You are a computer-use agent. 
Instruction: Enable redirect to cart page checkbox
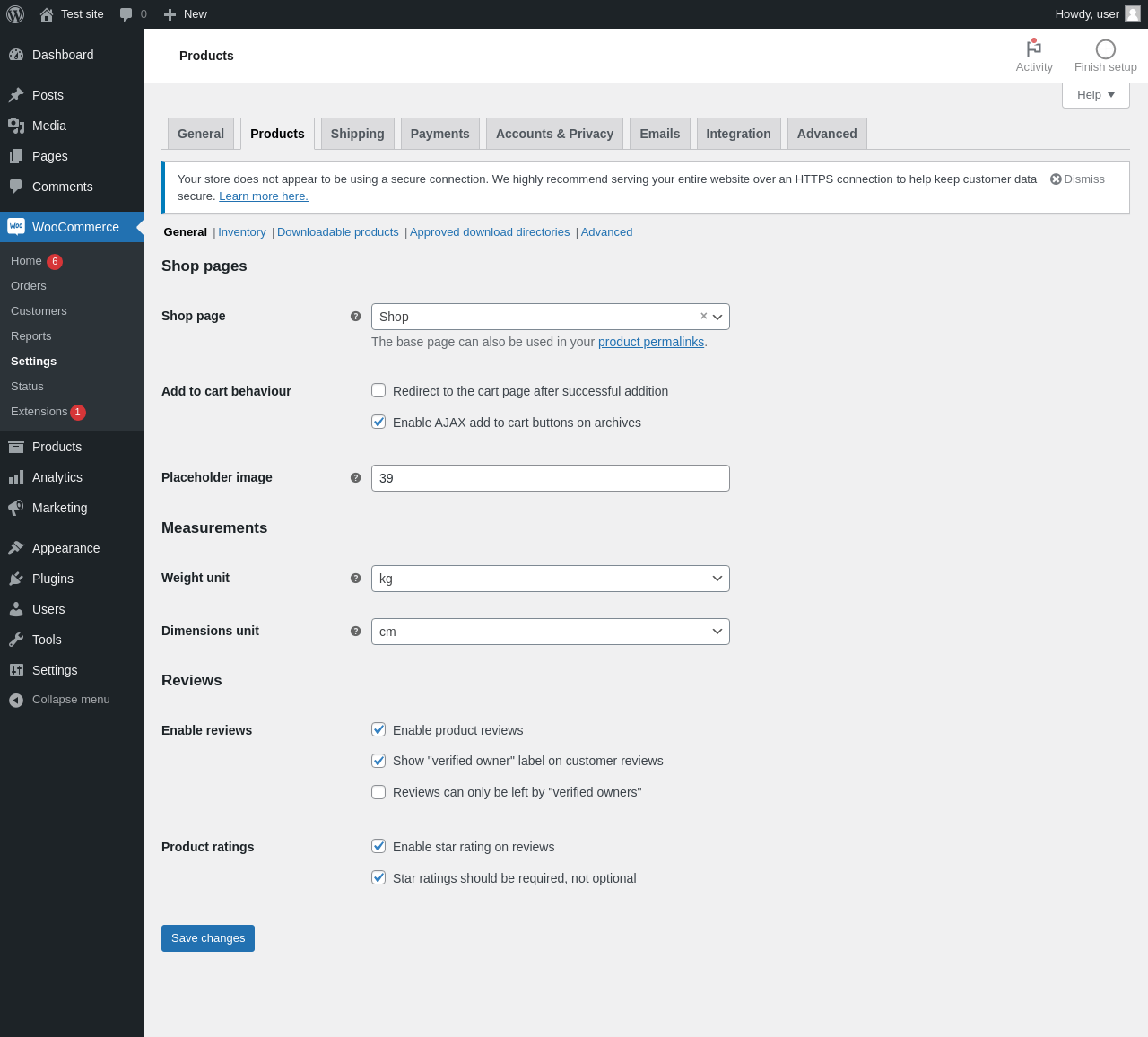pyautogui.click(x=378, y=390)
